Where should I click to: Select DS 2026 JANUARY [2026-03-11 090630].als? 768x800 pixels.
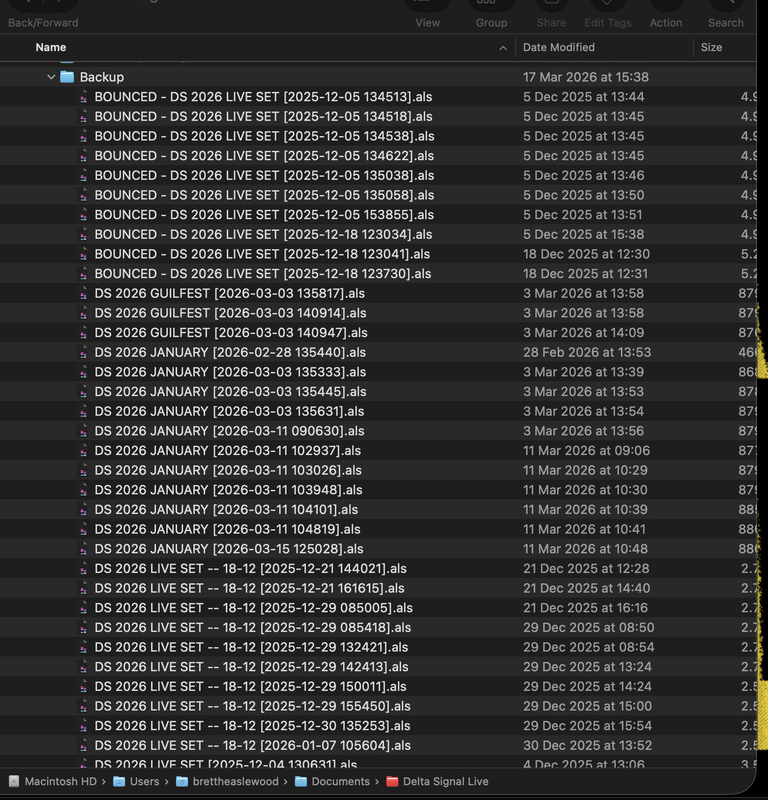click(229, 431)
